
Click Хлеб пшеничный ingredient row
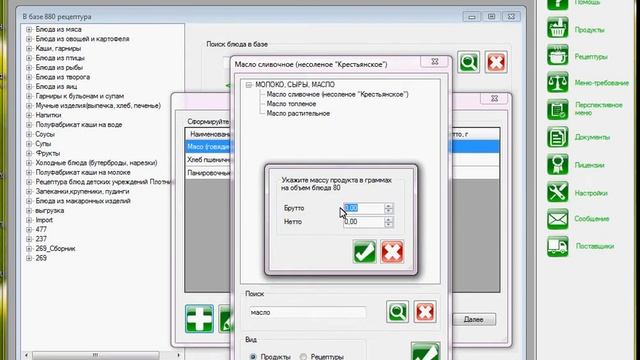(207, 160)
